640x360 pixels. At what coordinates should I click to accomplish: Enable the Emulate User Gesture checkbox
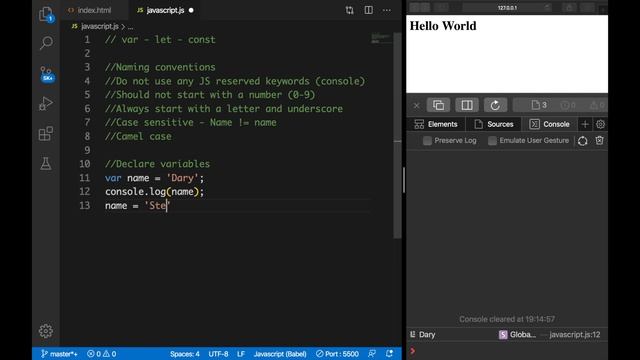tap(492, 141)
